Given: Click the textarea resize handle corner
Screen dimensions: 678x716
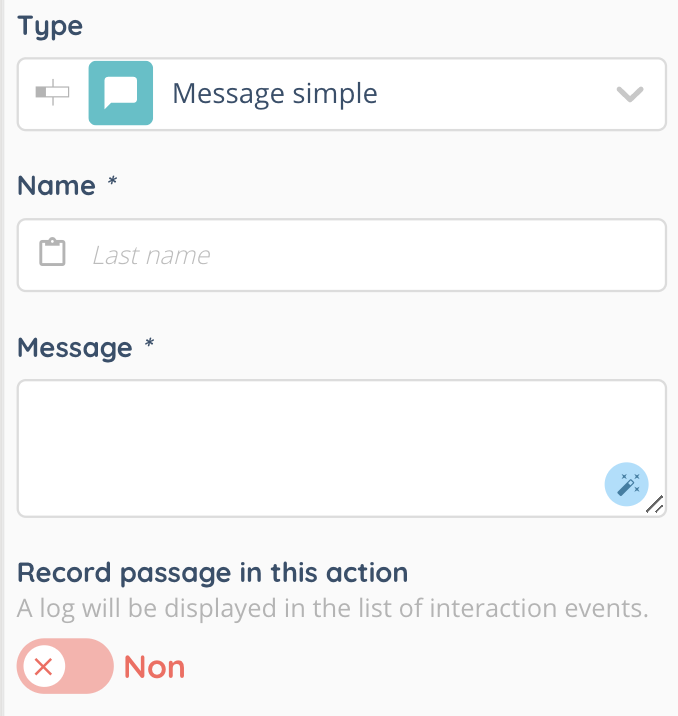Looking at the screenshot, I should point(655,505).
